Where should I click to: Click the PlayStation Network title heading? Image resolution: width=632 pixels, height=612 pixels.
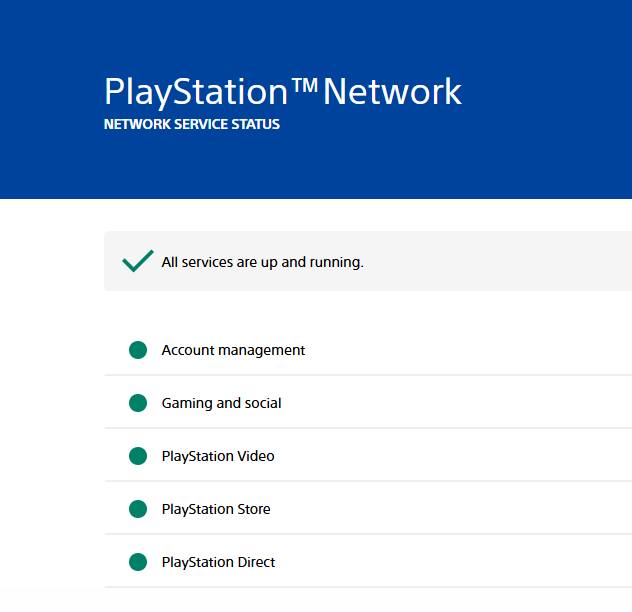[x=283, y=92]
